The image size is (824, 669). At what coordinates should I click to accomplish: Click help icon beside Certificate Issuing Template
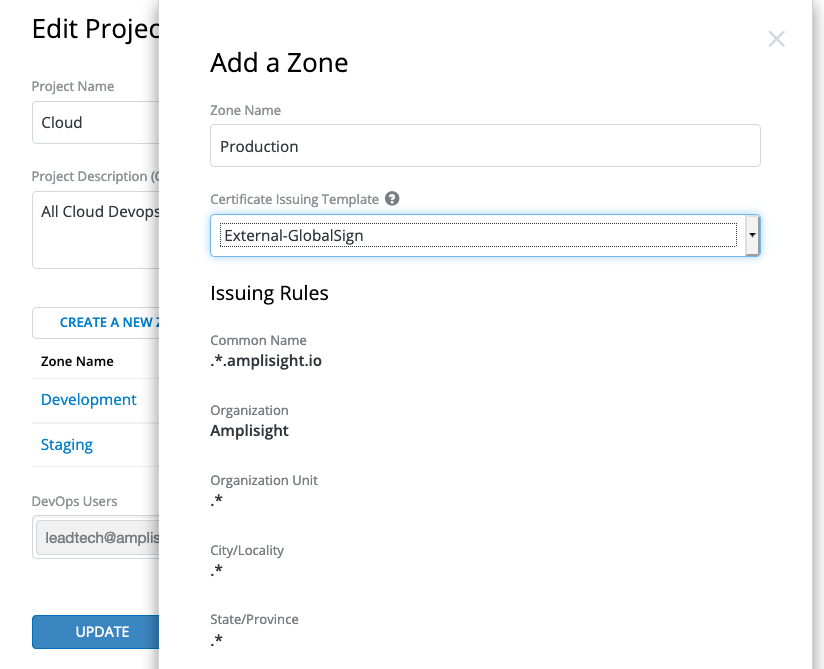392,199
